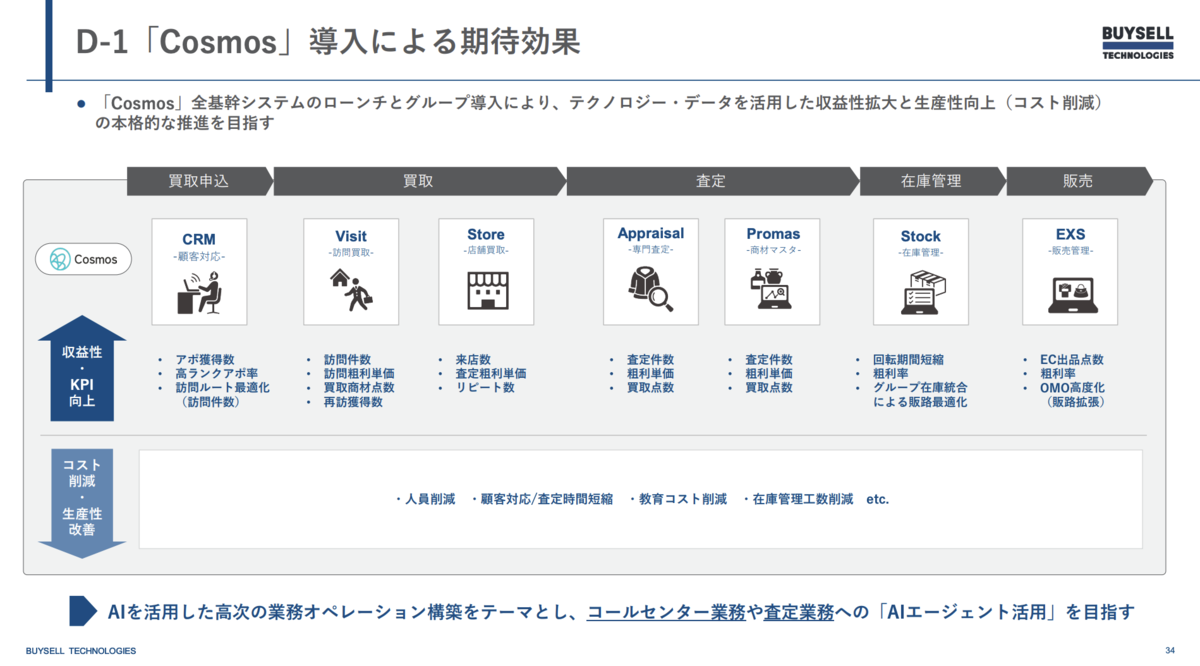Viewport: 1200px width, 666px height.
Task: Click the blue arrow marker before AIを活用した
Action: click(82, 611)
